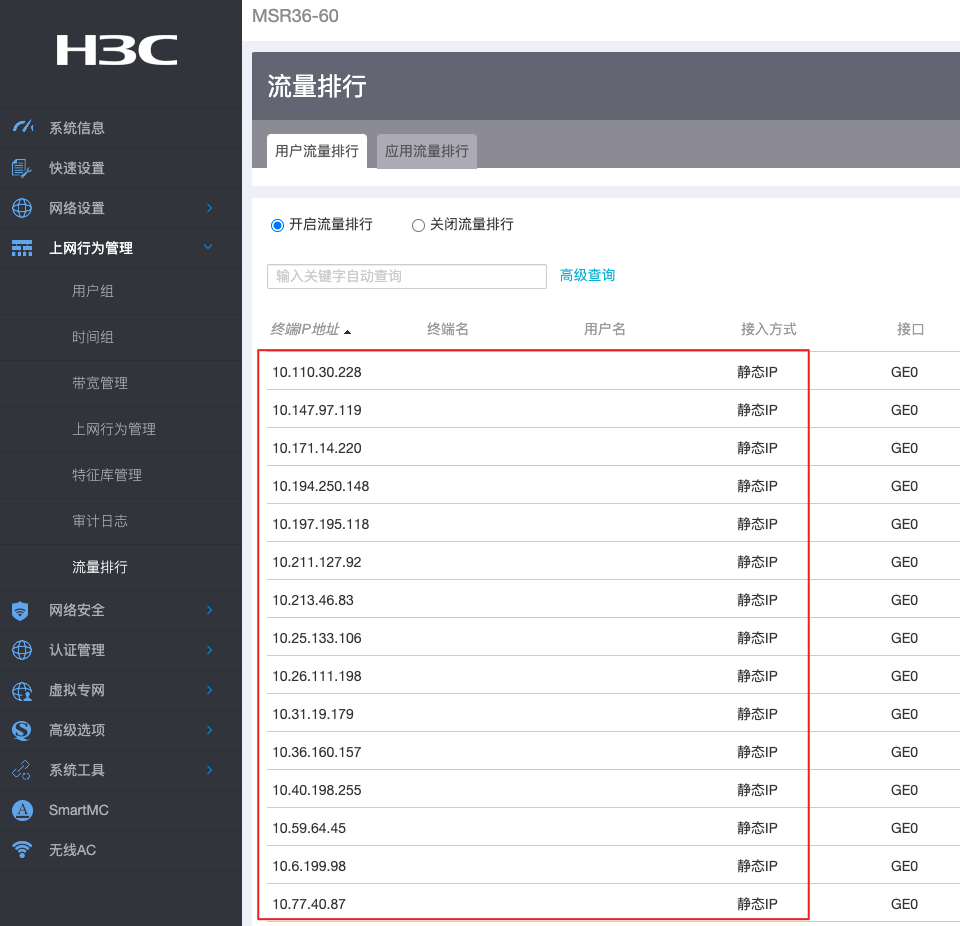The height and width of the screenshot is (926, 960).
Task: Click the 网络设置 globe icon
Action: [x=22, y=208]
